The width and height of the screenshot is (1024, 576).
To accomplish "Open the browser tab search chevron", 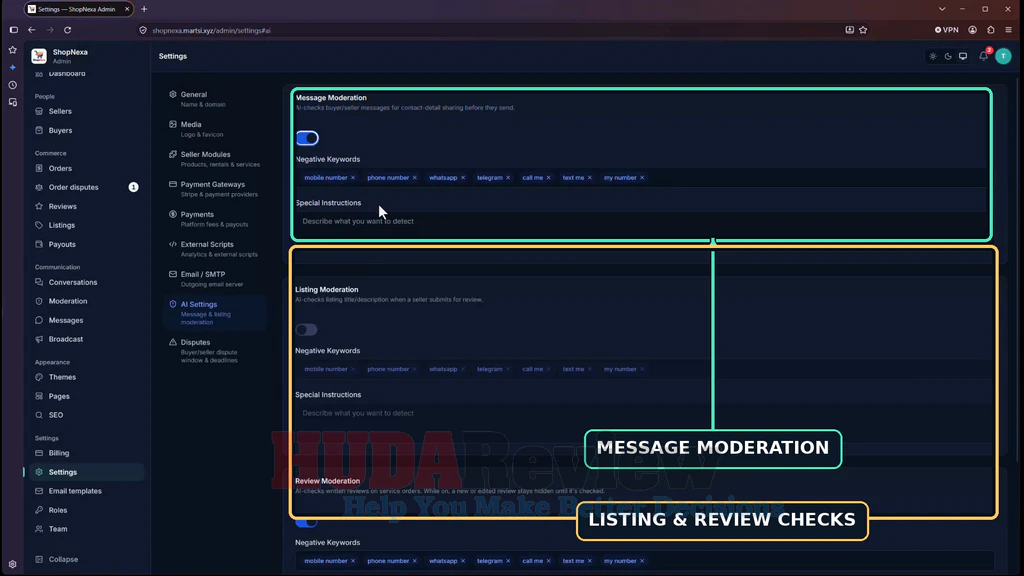I will tap(942, 9).
